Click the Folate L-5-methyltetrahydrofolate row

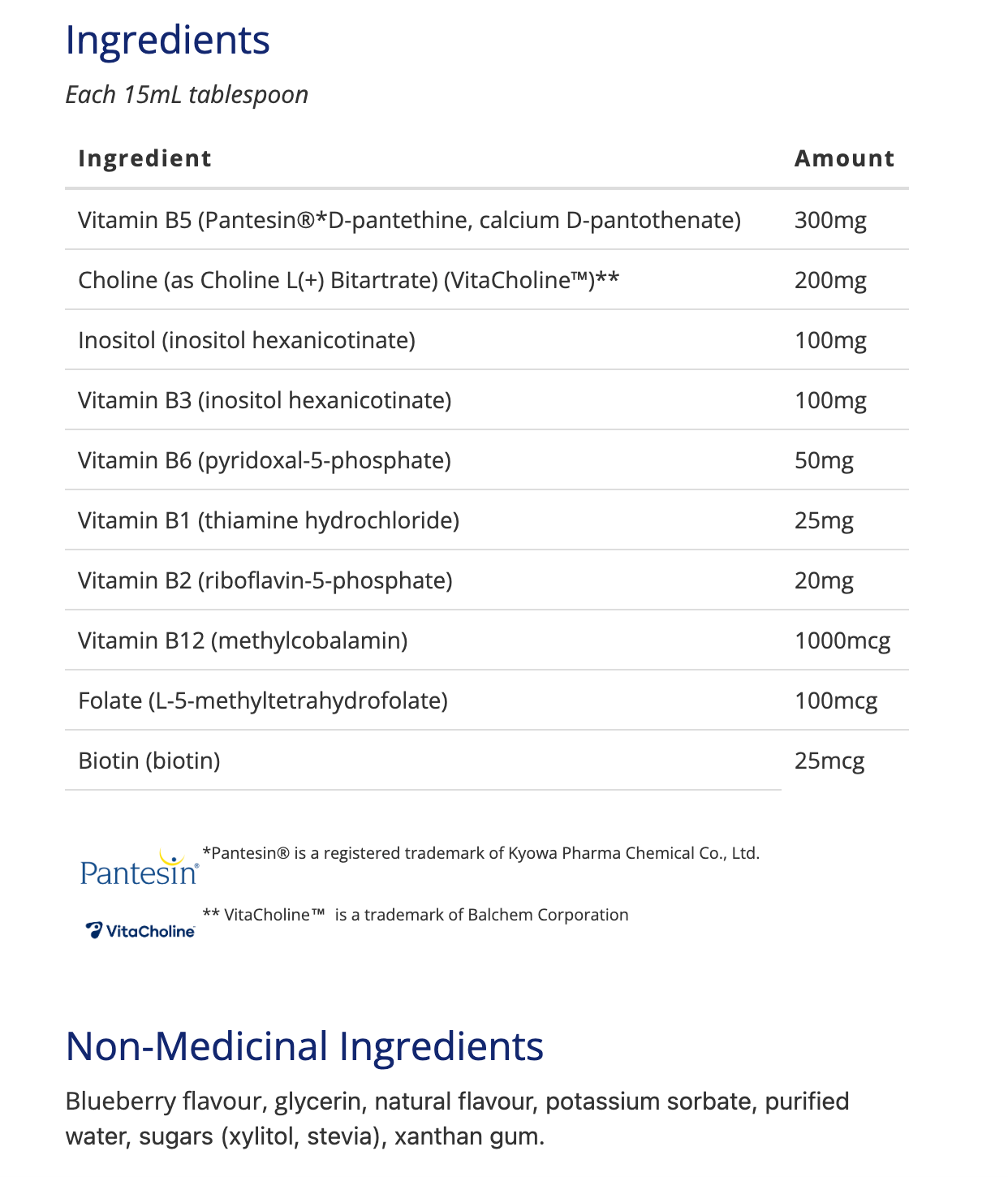(x=487, y=701)
